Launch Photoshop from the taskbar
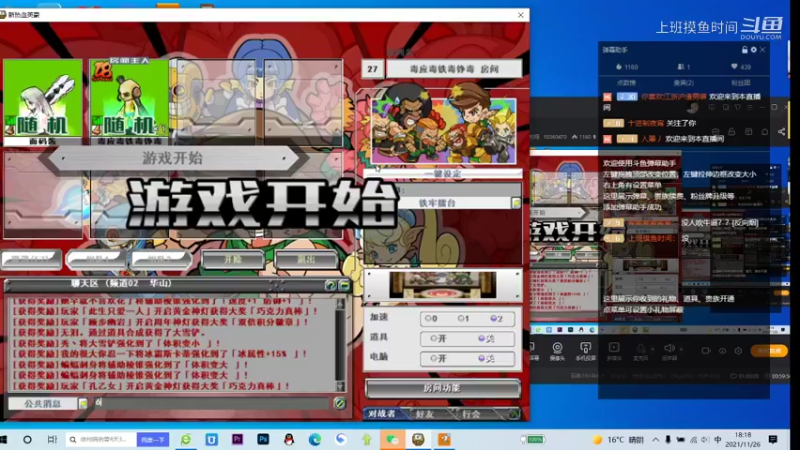 pyautogui.click(x=263, y=439)
